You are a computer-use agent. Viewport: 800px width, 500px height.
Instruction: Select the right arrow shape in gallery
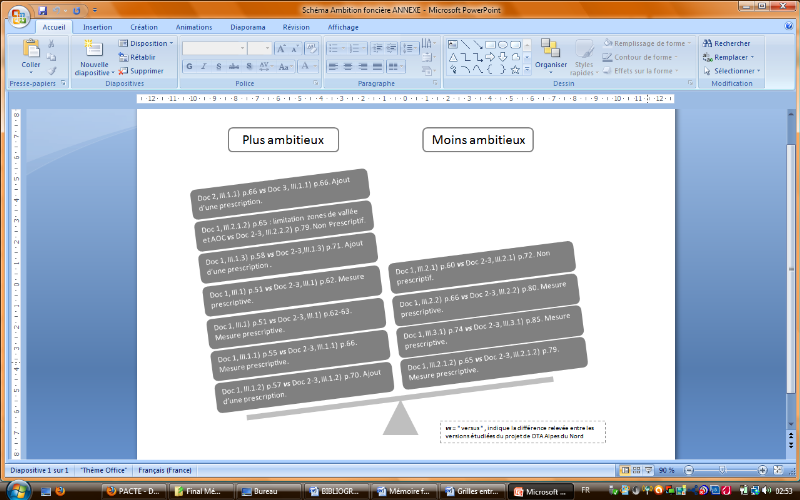490,57
